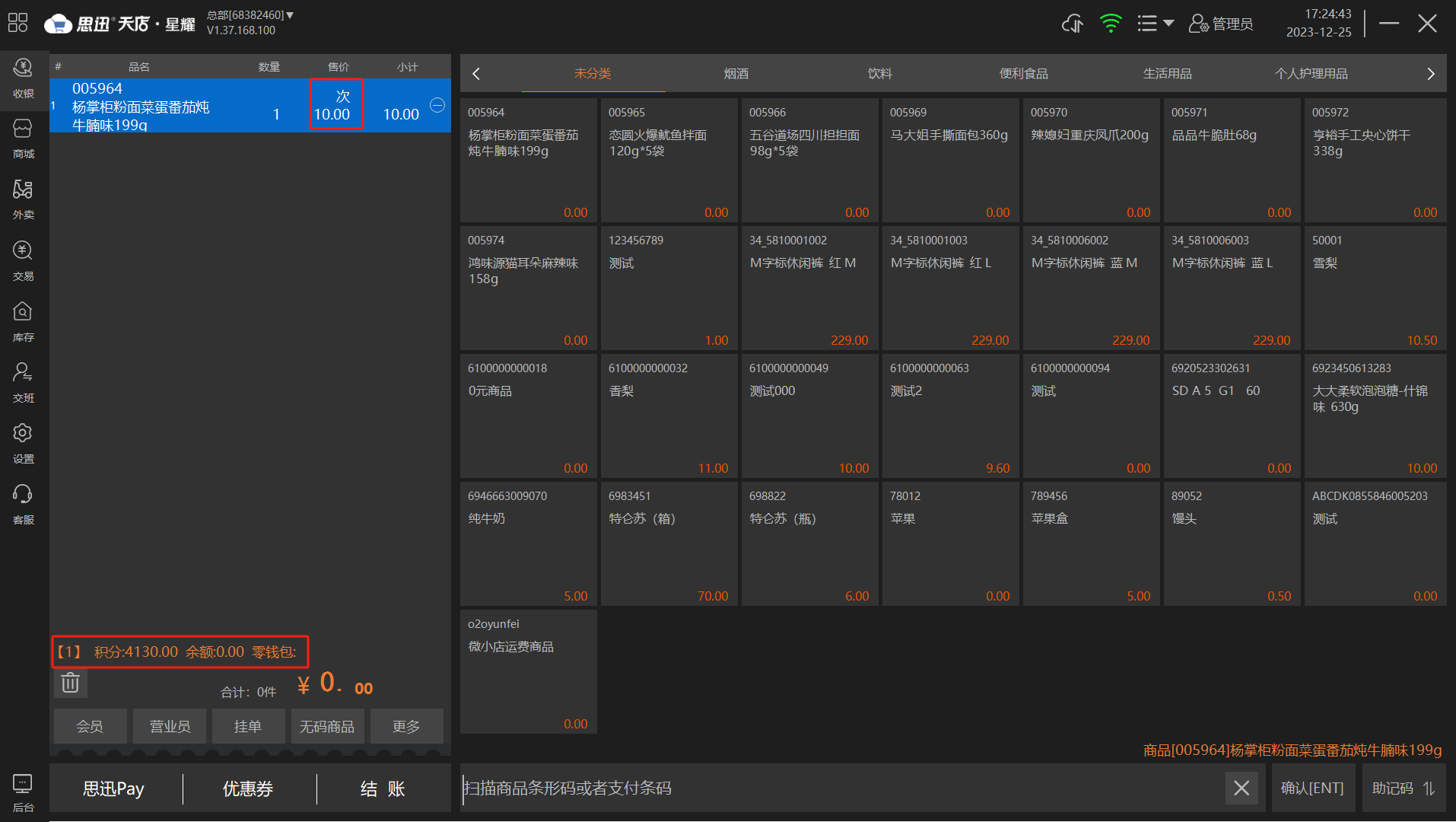The height and width of the screenshot is (822, 1456).
Task: Click the 结账 checkout button
Action: tap(383, 789)
